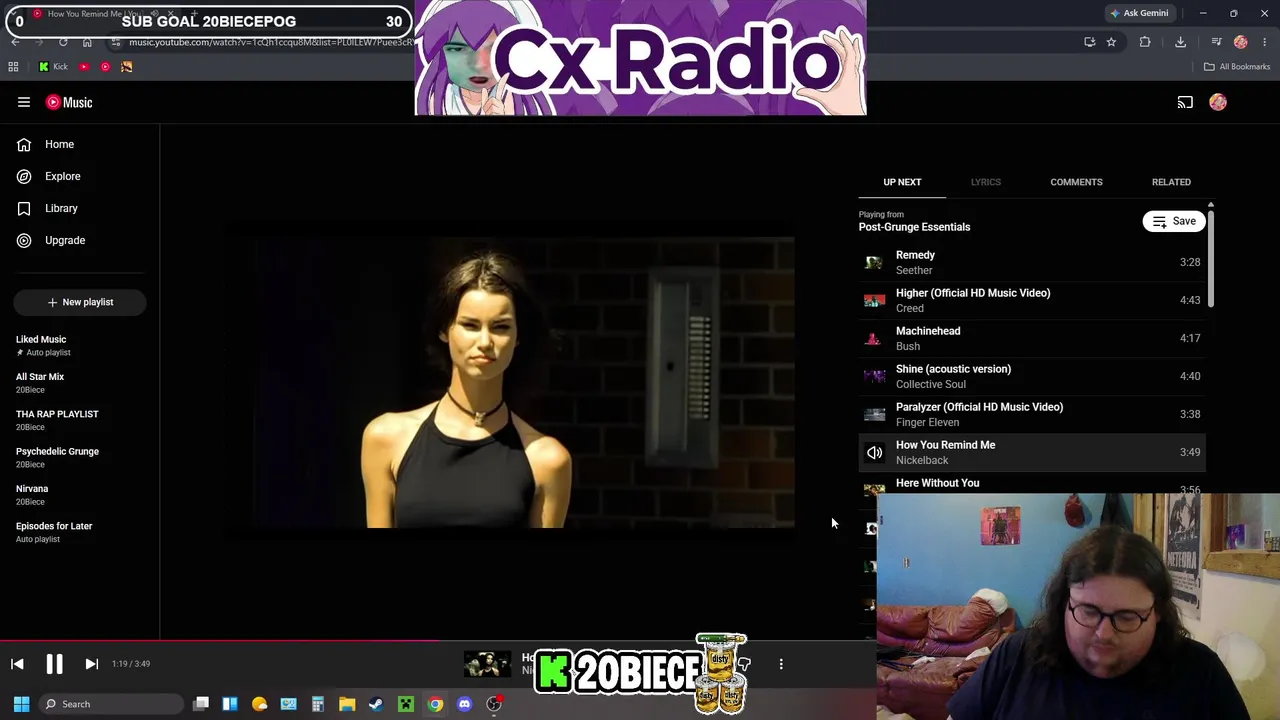This screenshot has width=1280, height=720.
Task: Expand the All Bookmarks folder
Action: pyautogui.click(x=1237, y=67)
